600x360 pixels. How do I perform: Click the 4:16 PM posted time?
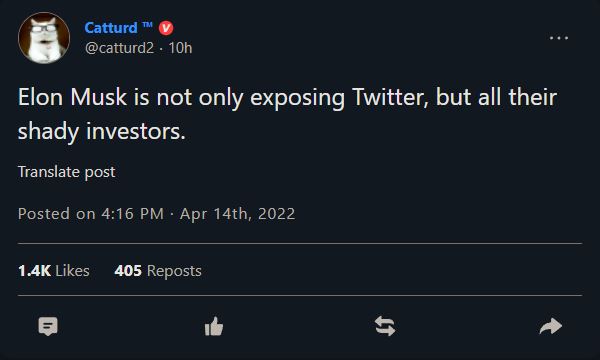(x=133, y=214)
